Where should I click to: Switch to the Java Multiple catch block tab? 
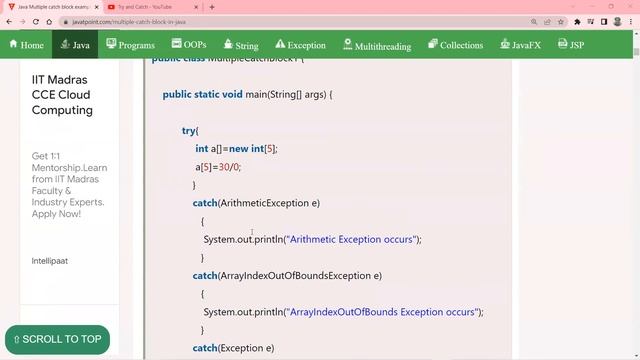tap(53, 7)
